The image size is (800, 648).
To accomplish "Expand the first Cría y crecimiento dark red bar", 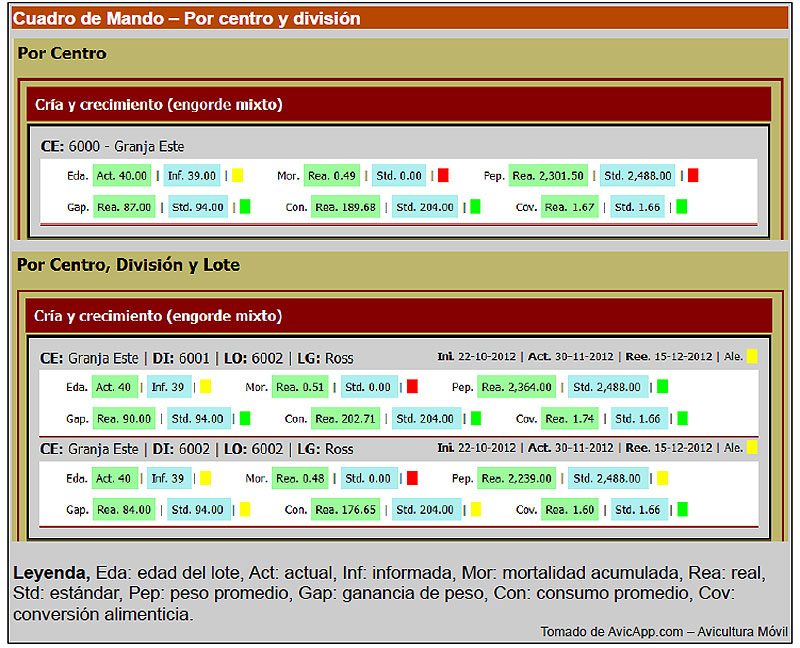I will (158, 104).
